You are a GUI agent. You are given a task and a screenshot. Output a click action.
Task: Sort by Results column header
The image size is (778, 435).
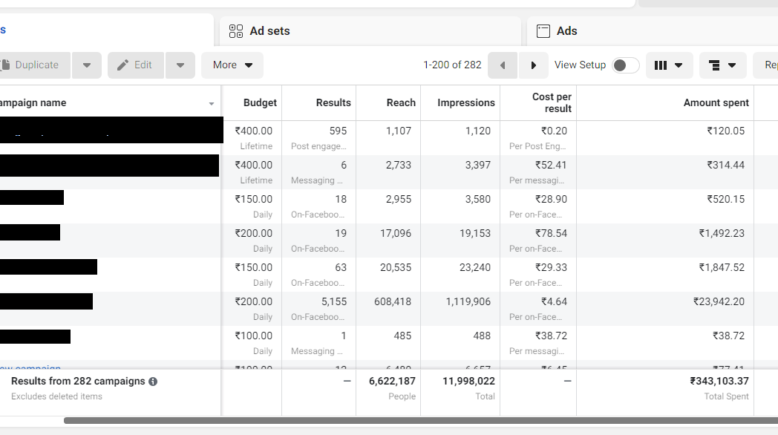click(333, 103)
